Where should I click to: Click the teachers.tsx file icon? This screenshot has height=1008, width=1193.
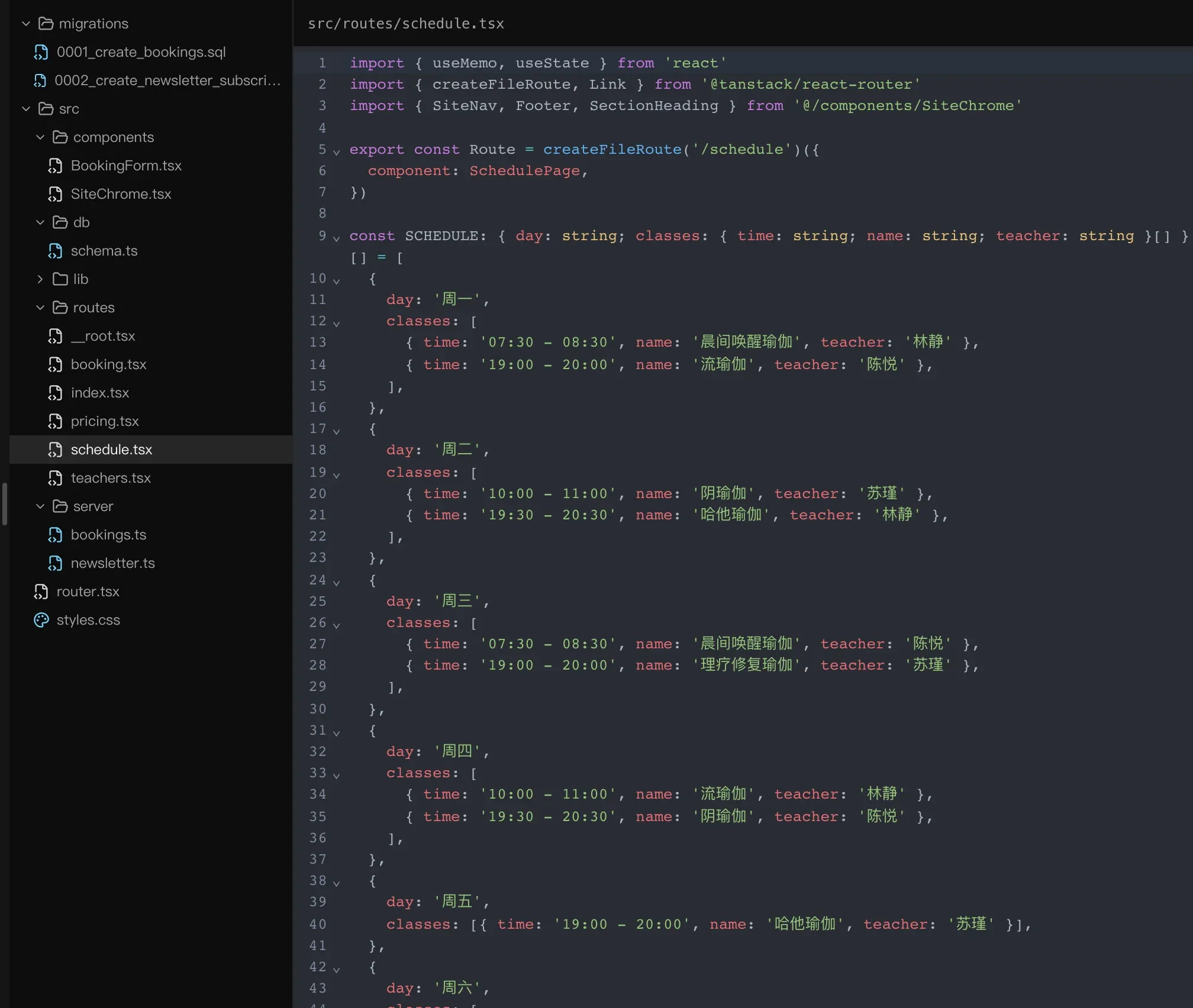(55, 478)
